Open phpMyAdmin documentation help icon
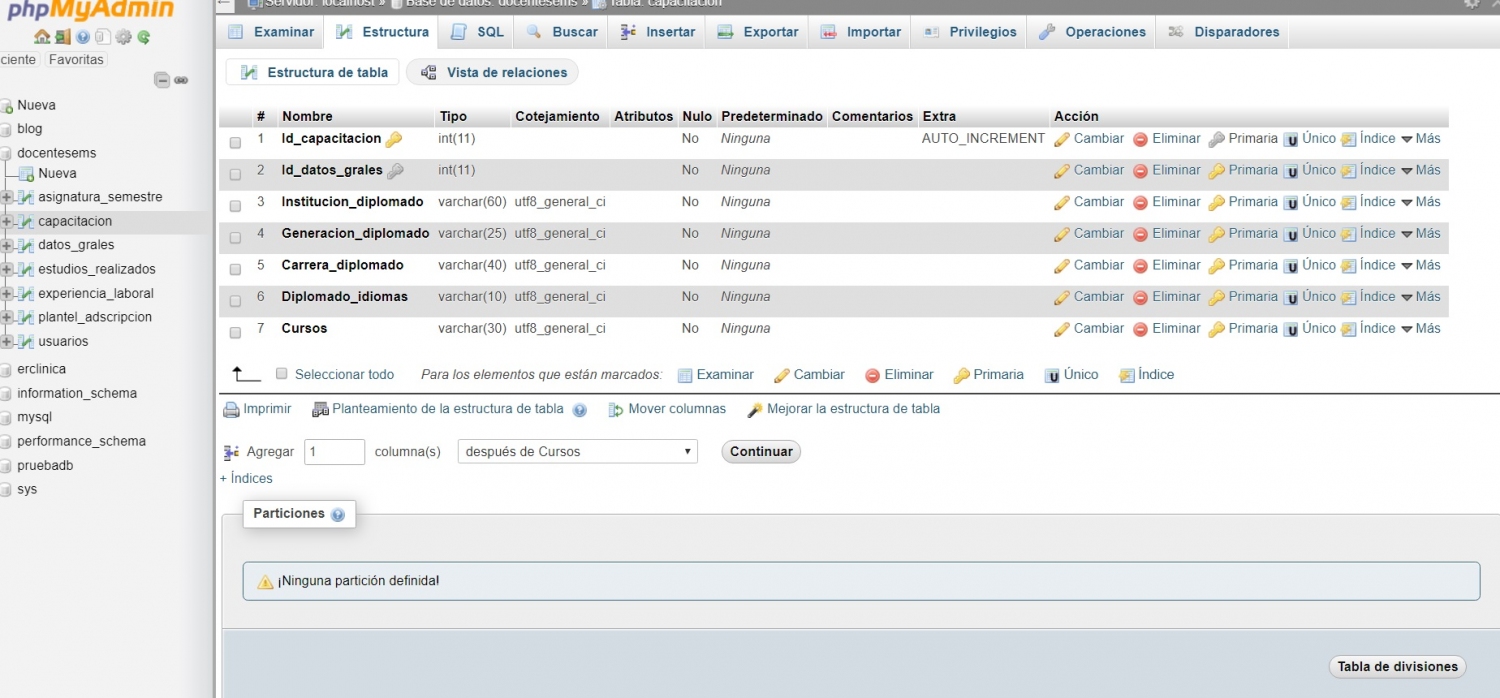Viewport: 1500px width, 698px height. coord(83,38)
